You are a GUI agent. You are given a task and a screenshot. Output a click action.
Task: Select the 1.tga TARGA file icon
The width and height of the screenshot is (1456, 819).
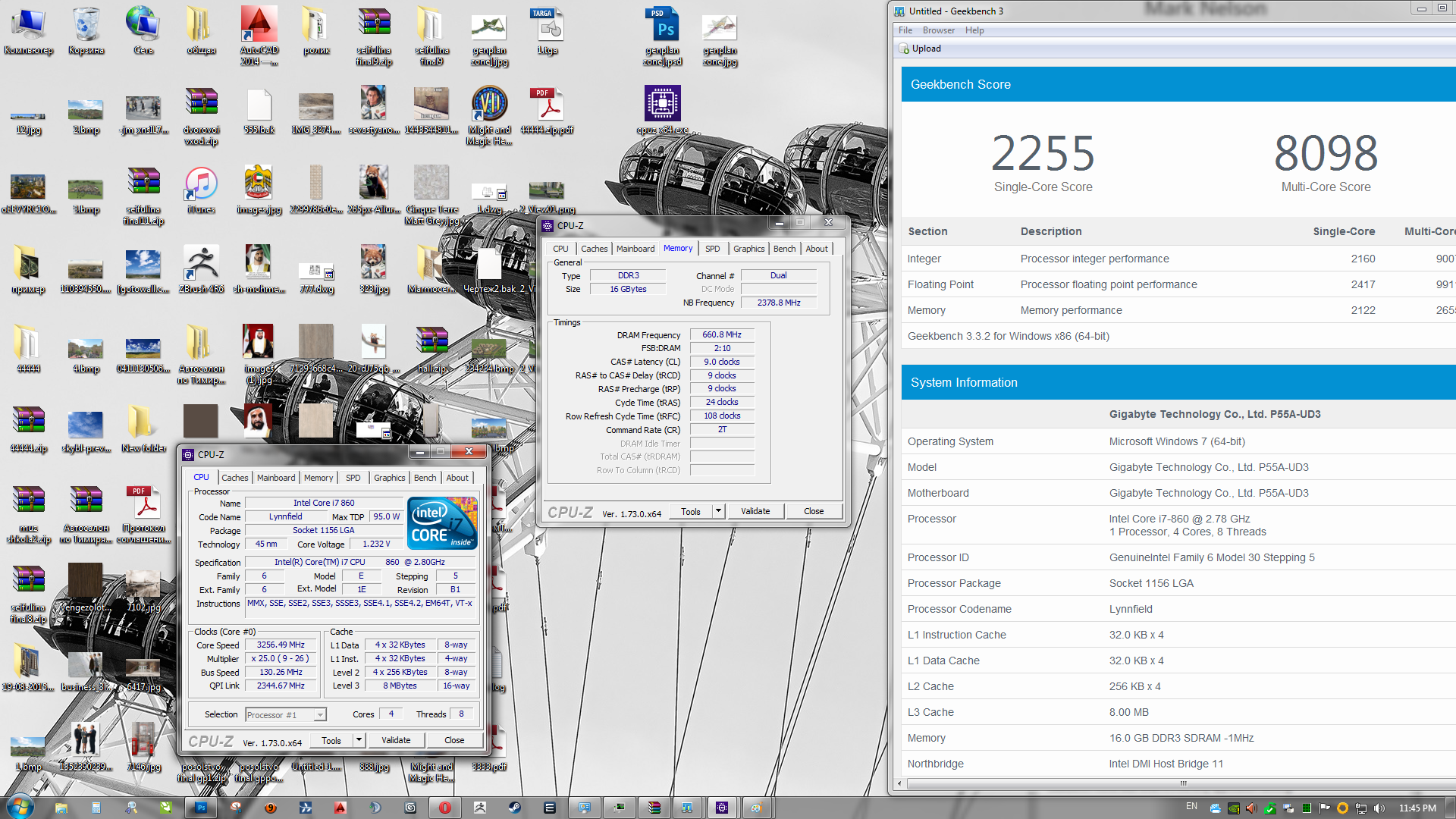tap(547, 31)
